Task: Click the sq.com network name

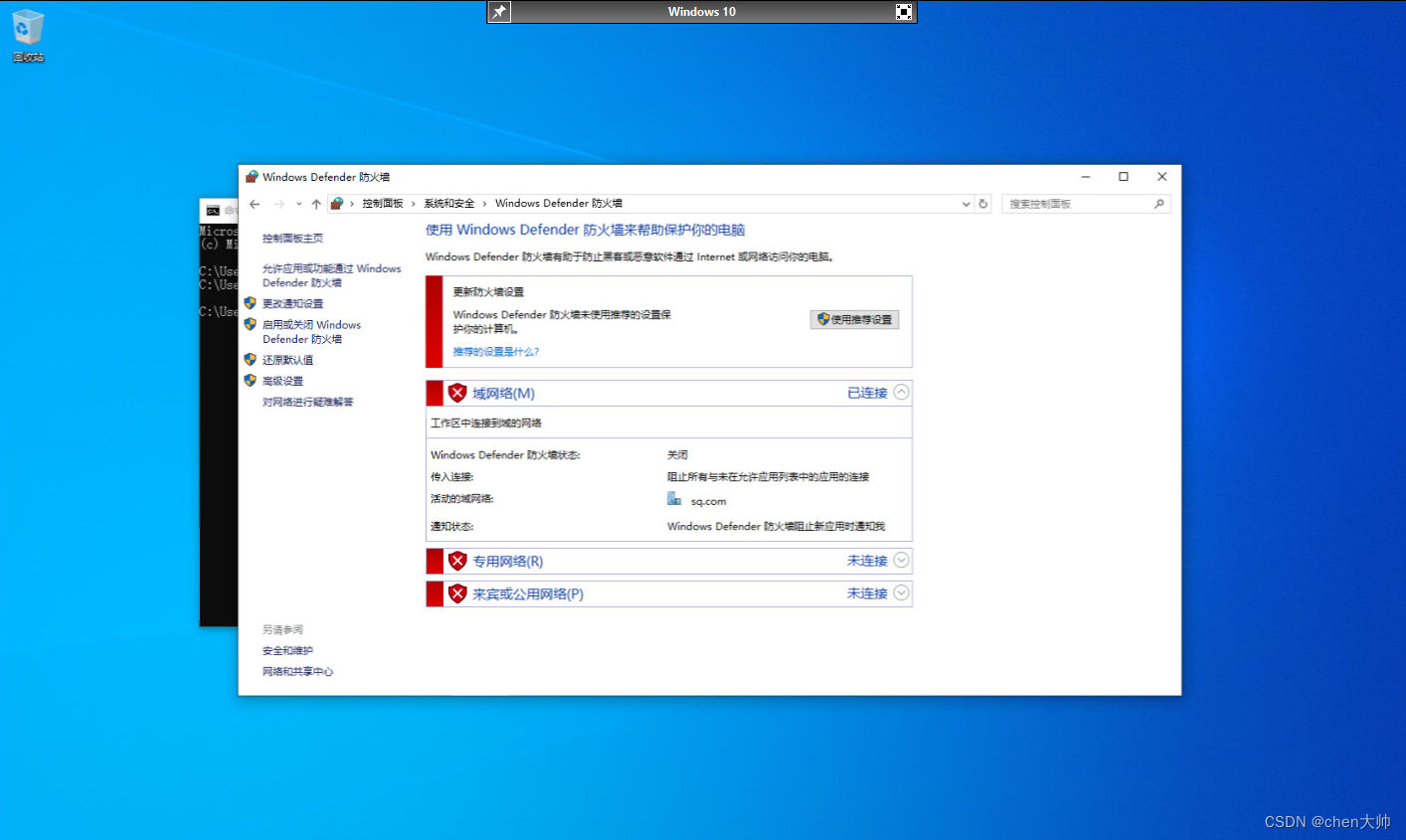Action: [708, 502]
